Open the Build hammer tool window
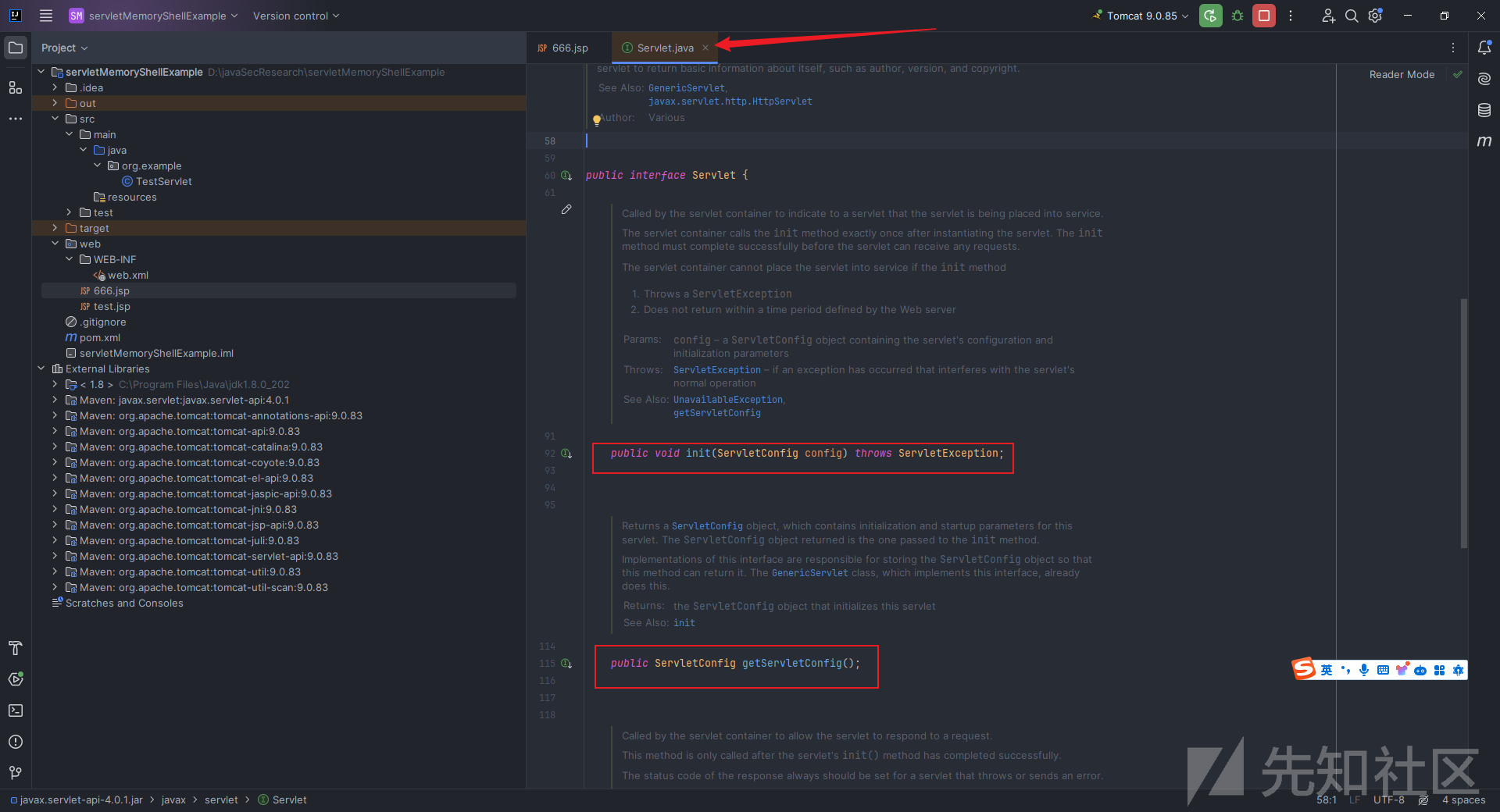Viewport: 1500px width, 812px height. pyautogui.click(x=16, y=648)
